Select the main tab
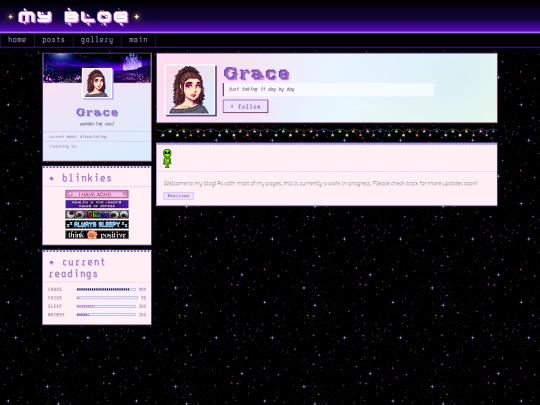 (138, 40)
